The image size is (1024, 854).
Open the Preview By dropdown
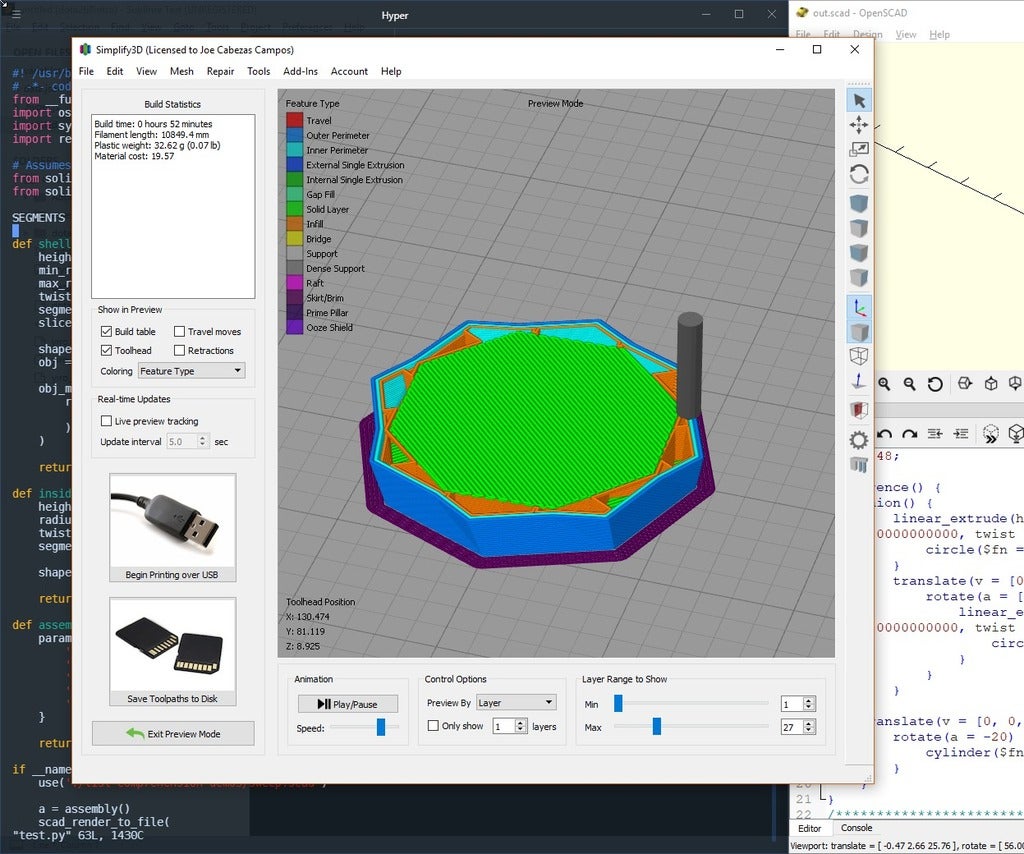(x=516, y=701)
